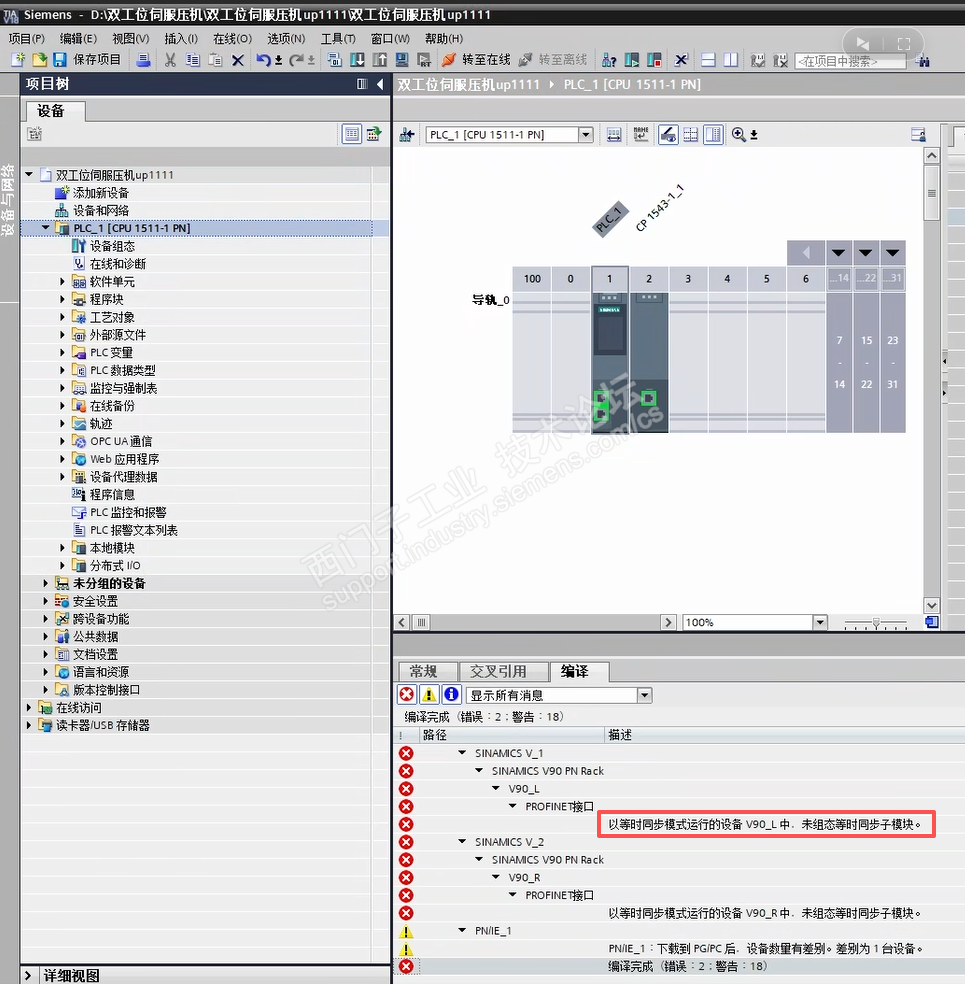Toggle module label display NAME icon
Viewport: 965px width, 984px height.
641,134
